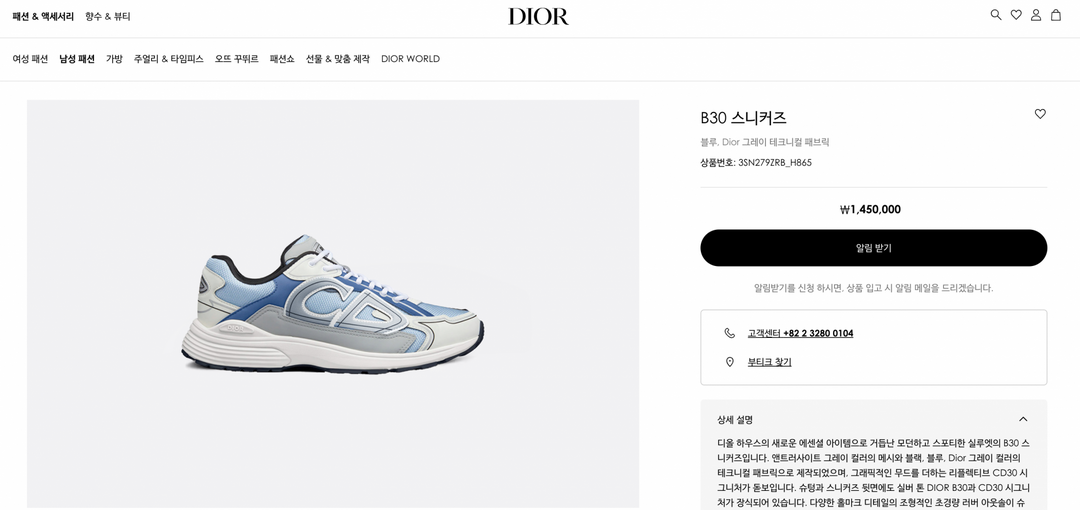Select the 남성 패션 menu item

[76, 59]
